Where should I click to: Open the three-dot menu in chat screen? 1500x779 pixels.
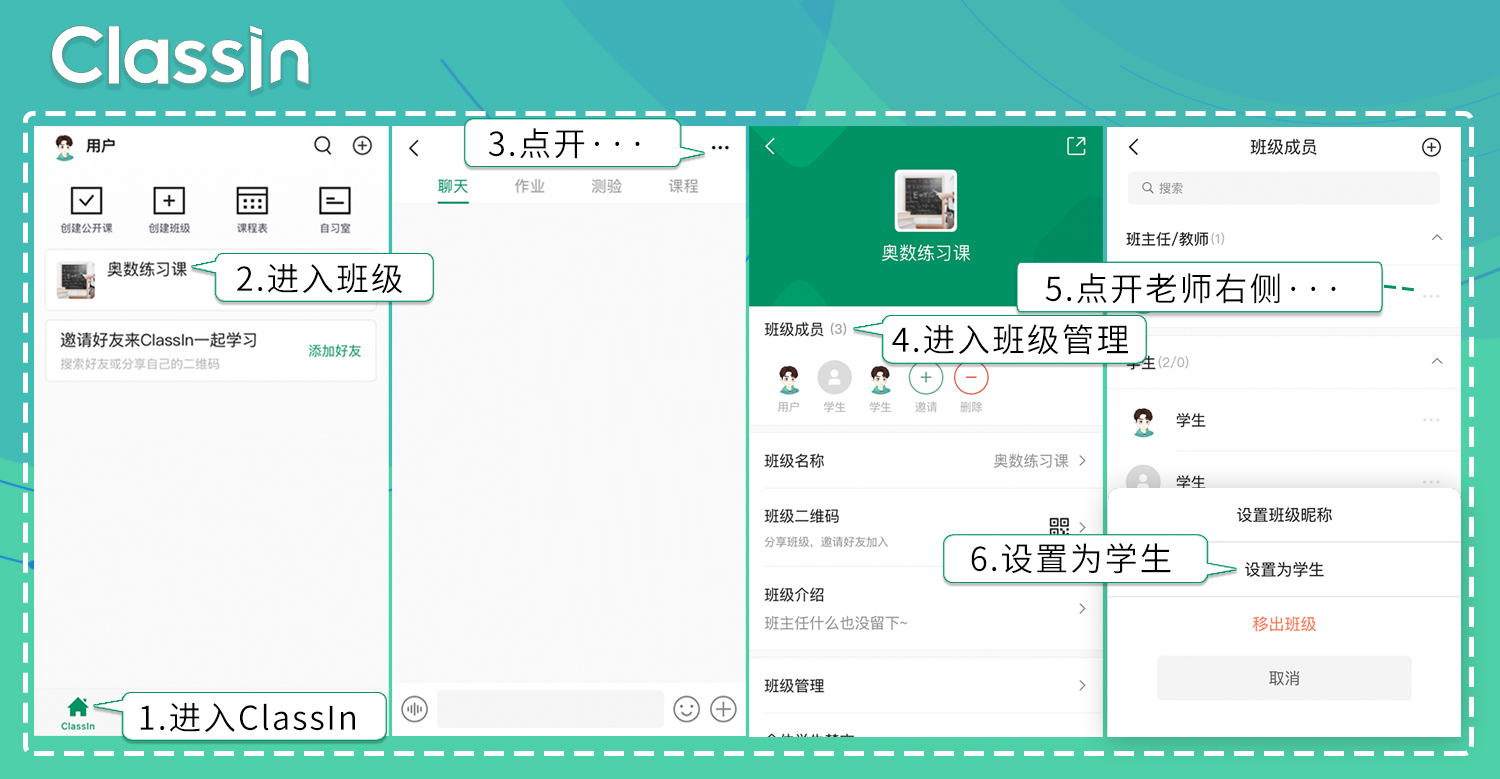pos(720,148)
